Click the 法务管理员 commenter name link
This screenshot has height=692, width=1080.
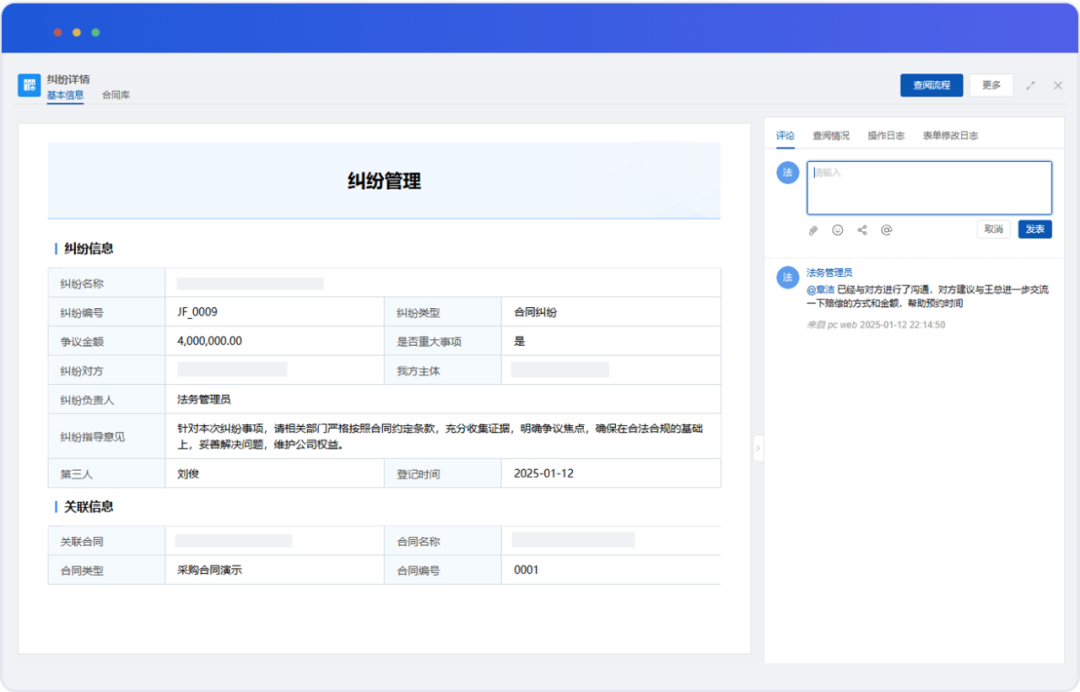tap(829, 273)
